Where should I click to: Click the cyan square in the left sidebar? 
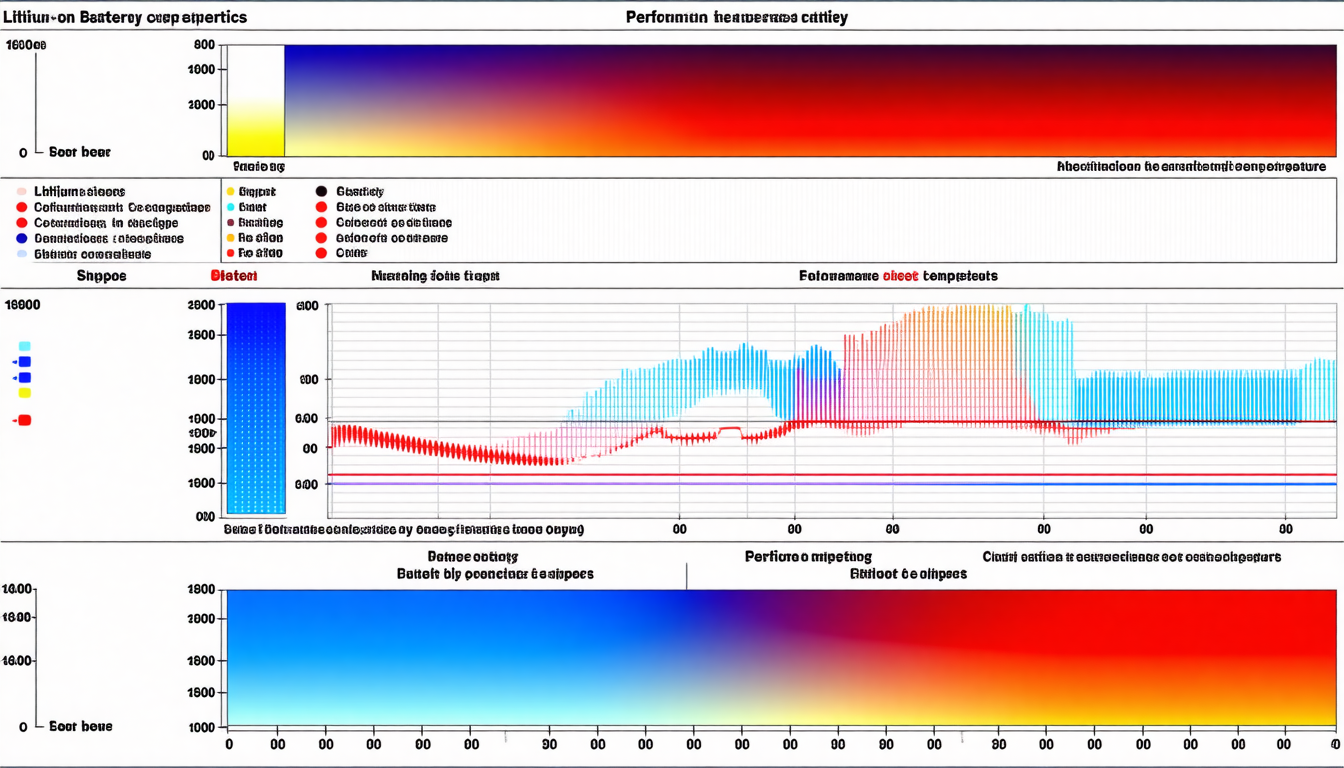[25, 346]
